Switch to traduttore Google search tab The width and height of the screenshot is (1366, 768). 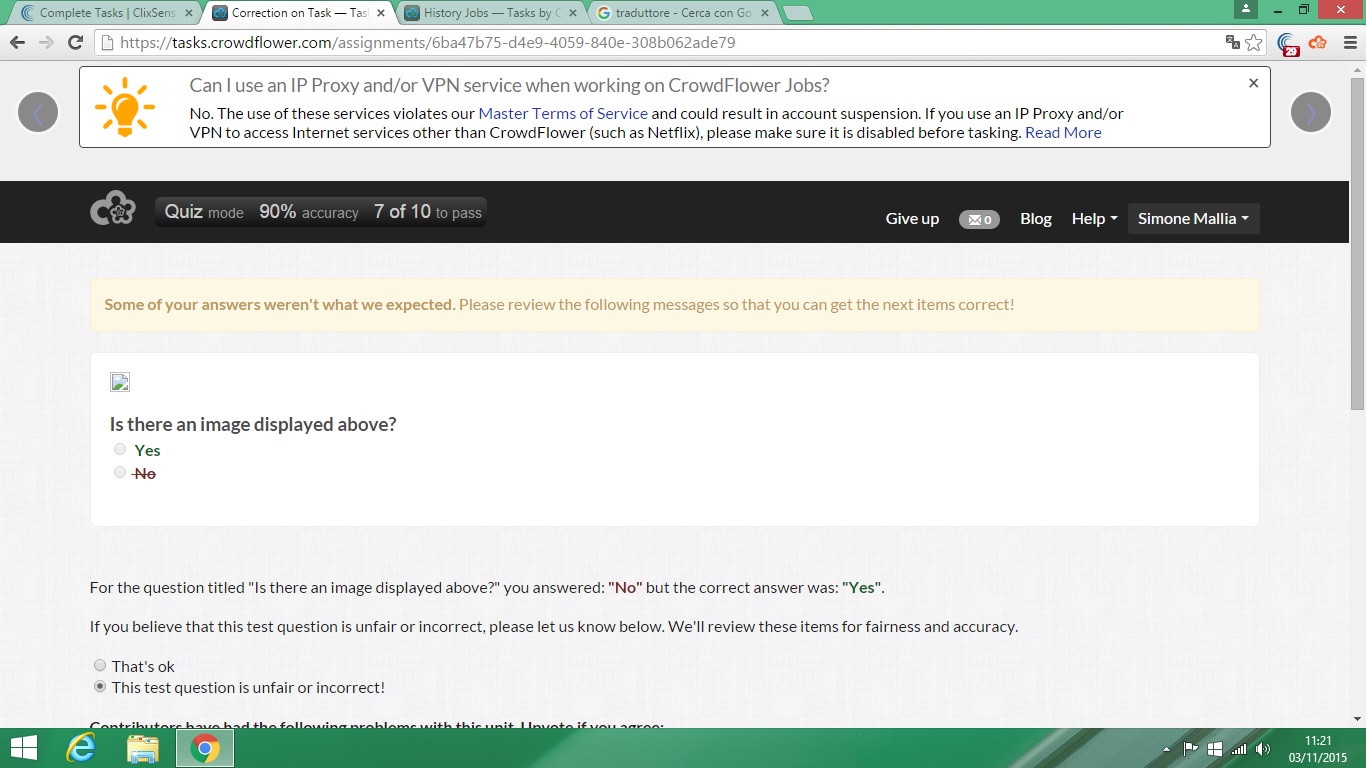coord(682,13)
